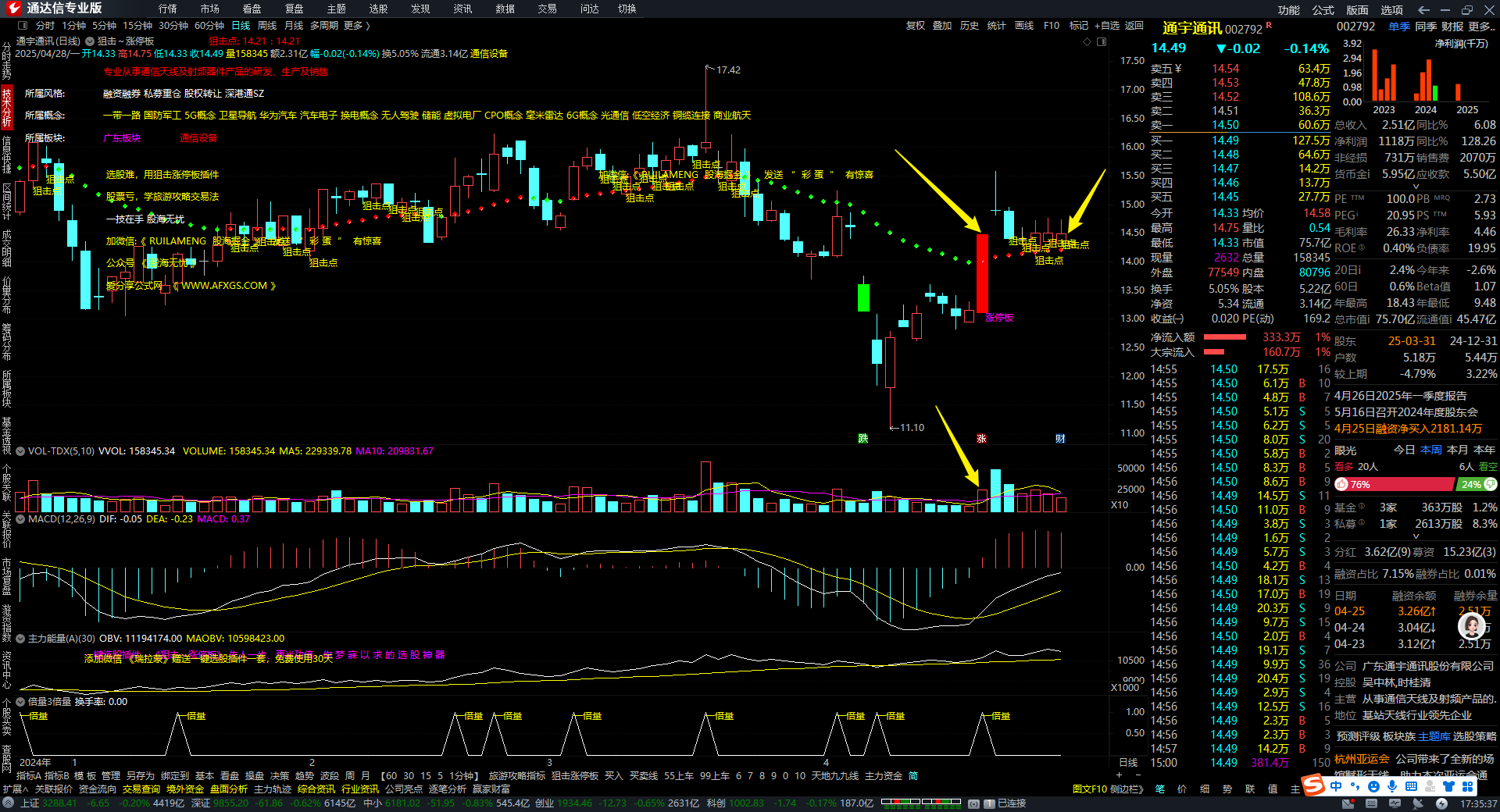Image resolution: width=1500 pixels, height=812 pixels.
Task: Click the assistant avatar icon on right panel
Action: tap(1472, 625)
